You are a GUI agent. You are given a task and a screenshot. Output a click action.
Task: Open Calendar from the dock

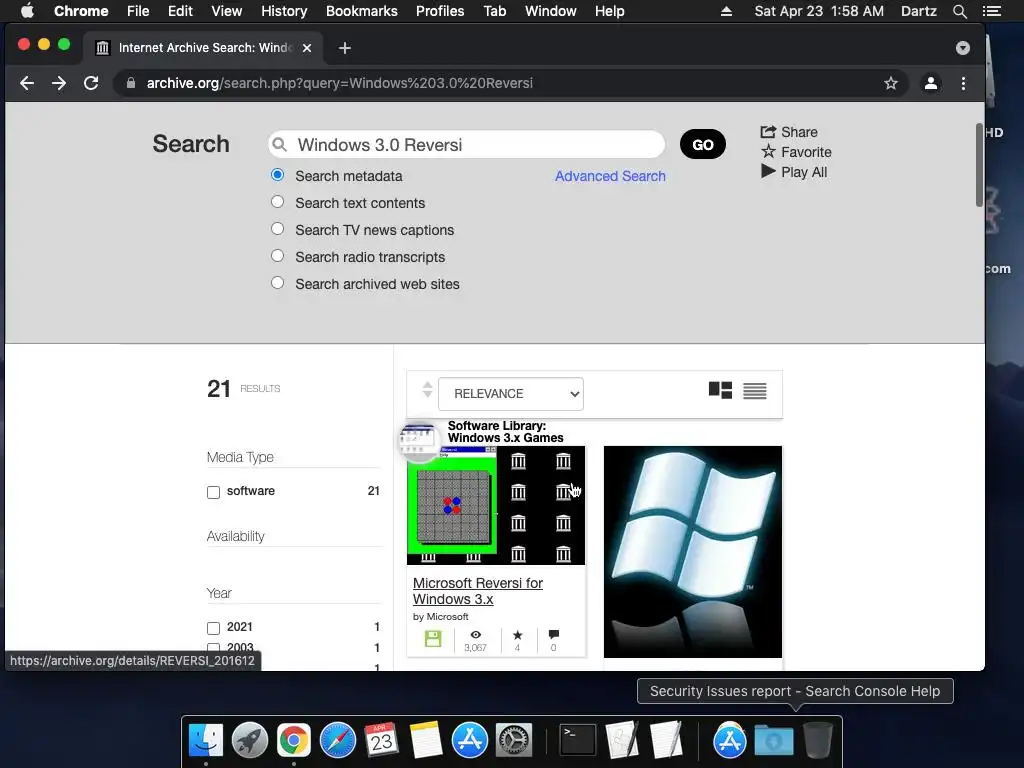point(382,741)
